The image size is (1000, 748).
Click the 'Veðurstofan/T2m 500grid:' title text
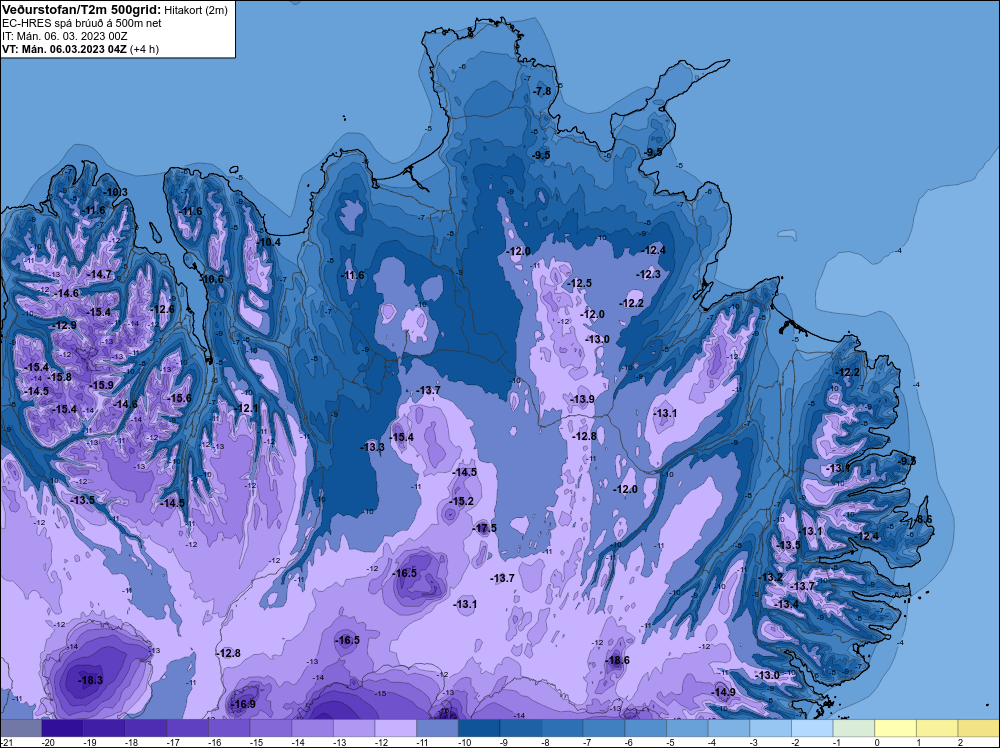pyautogui.click(x=82, y=10)
